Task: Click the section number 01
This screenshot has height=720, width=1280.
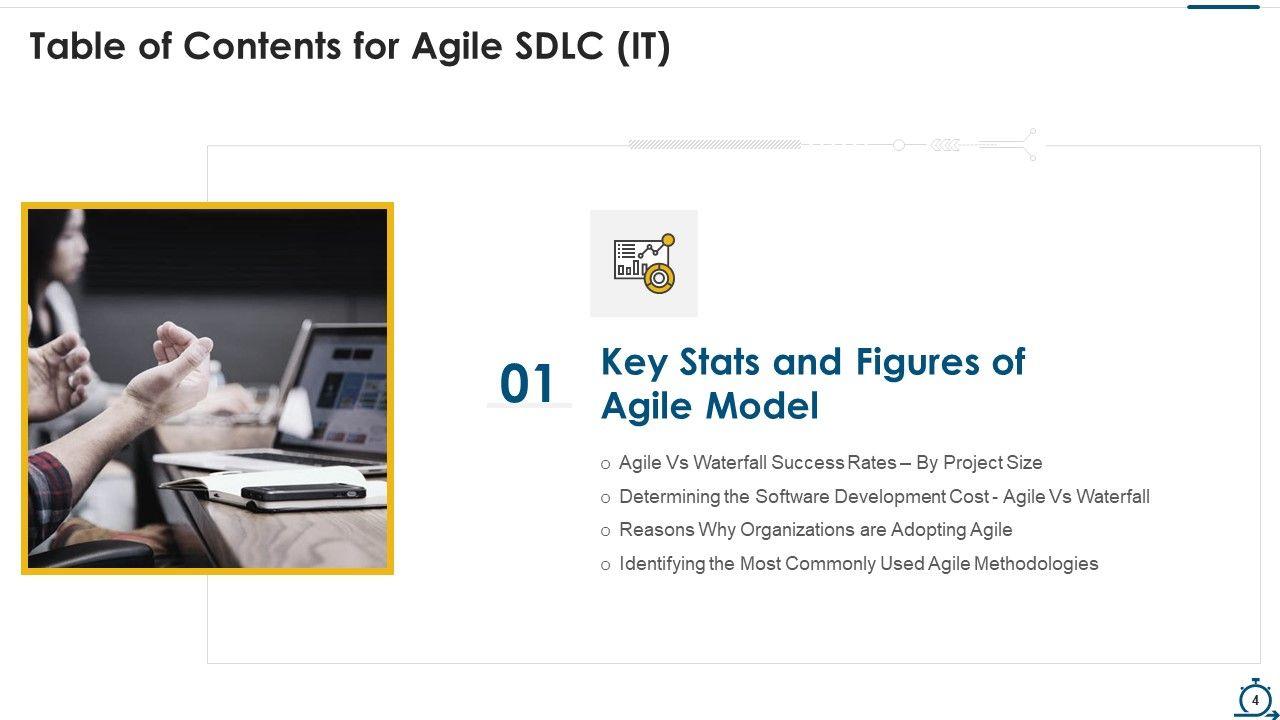Action: 527,384
